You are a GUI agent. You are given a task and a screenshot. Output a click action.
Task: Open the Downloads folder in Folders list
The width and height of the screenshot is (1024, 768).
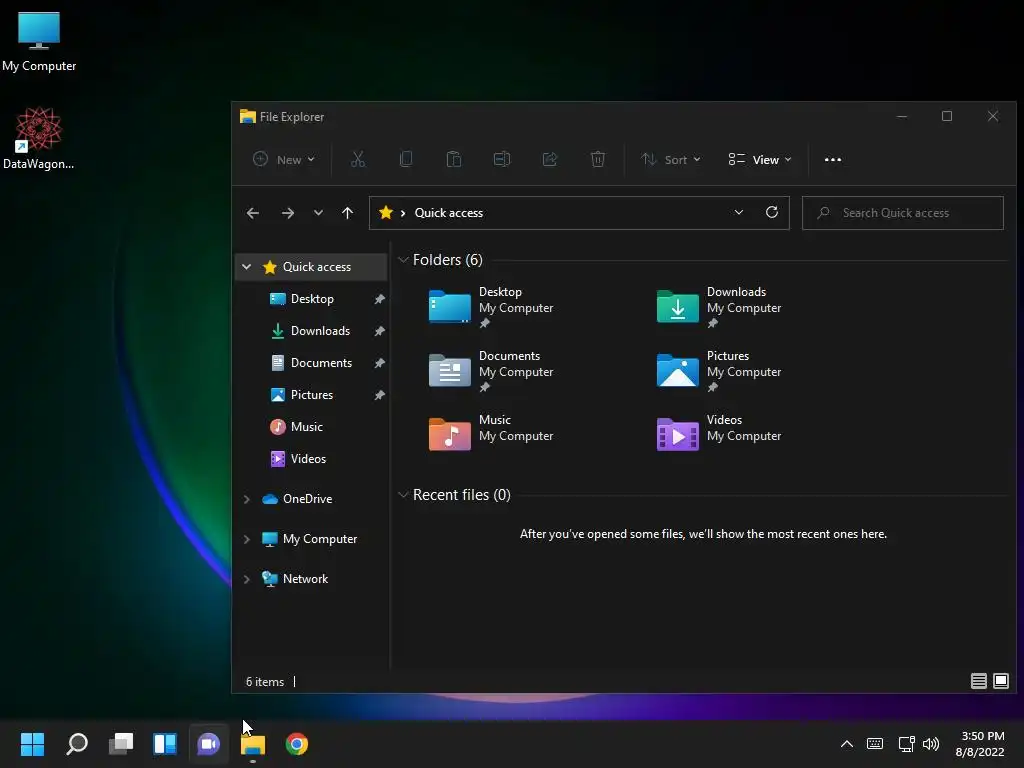point(719,307)
